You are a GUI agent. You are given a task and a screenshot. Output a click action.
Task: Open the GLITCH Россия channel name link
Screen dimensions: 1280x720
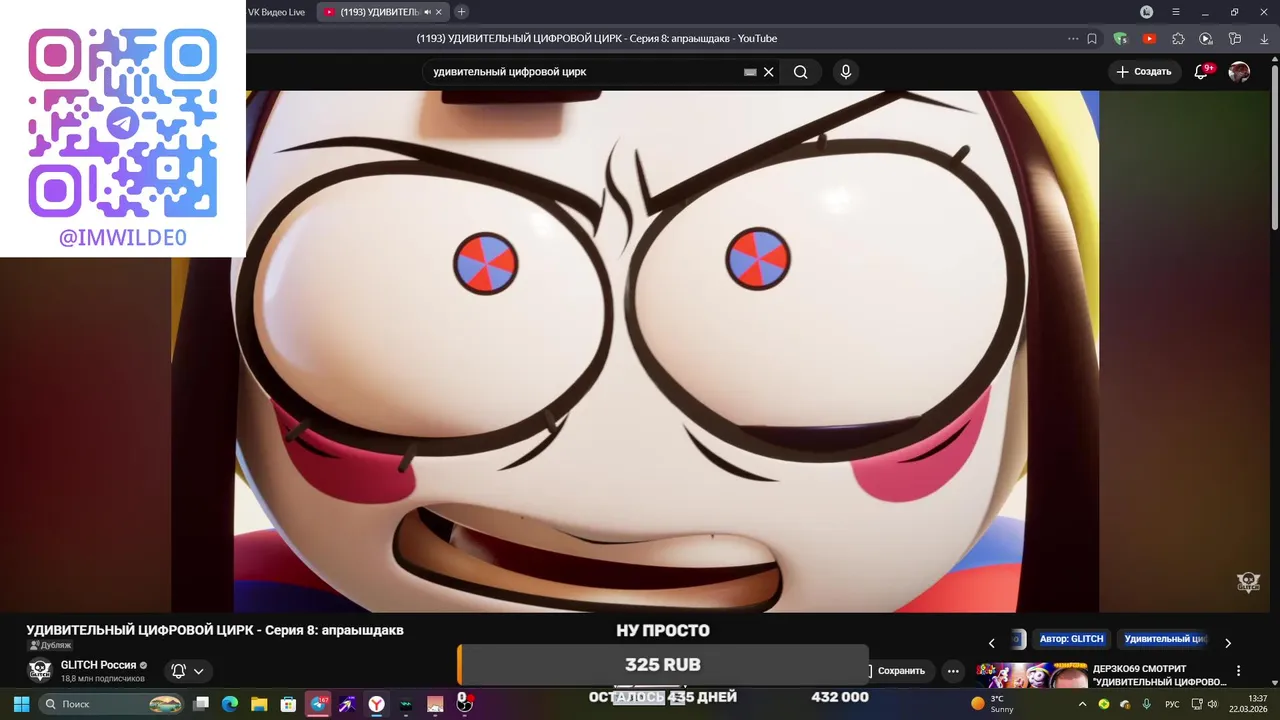coord(98,665)
